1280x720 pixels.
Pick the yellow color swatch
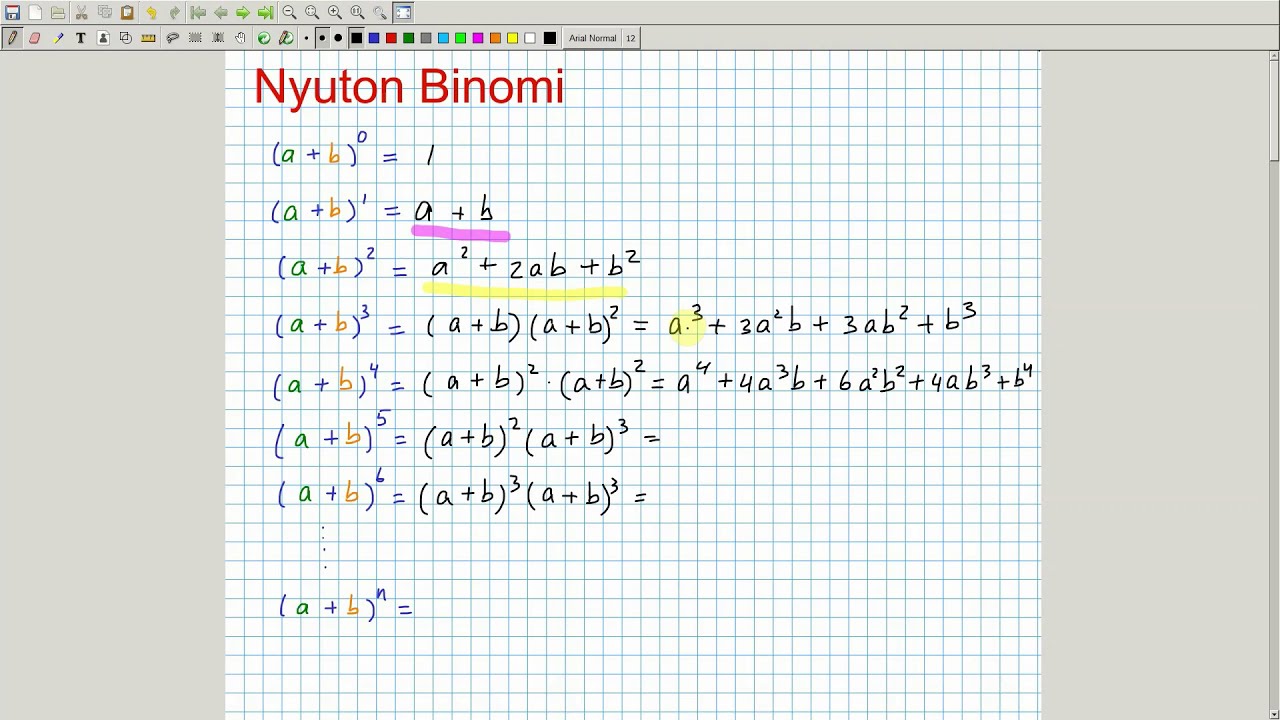coord(512,38)
